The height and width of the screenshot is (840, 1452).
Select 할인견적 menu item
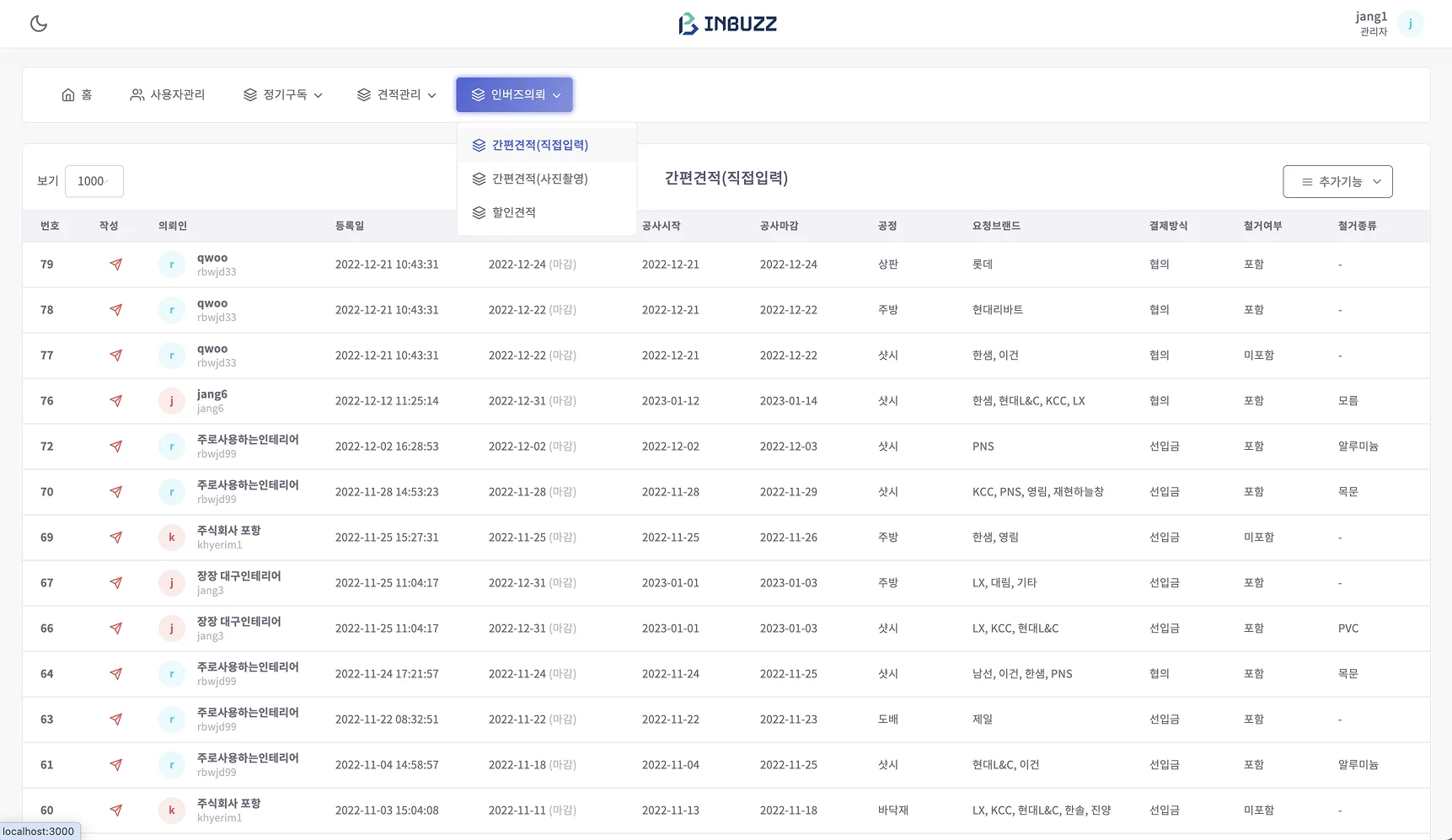pos(547,212)
